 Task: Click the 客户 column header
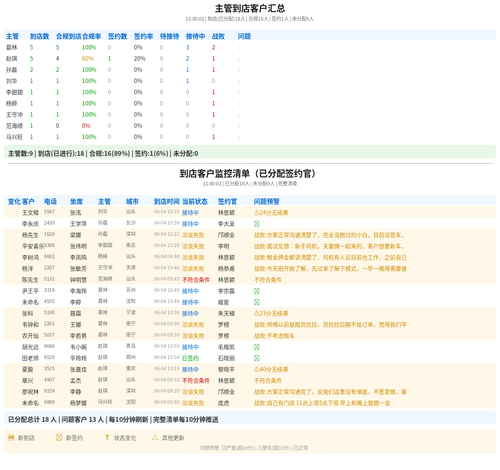(x=28, y=201)
